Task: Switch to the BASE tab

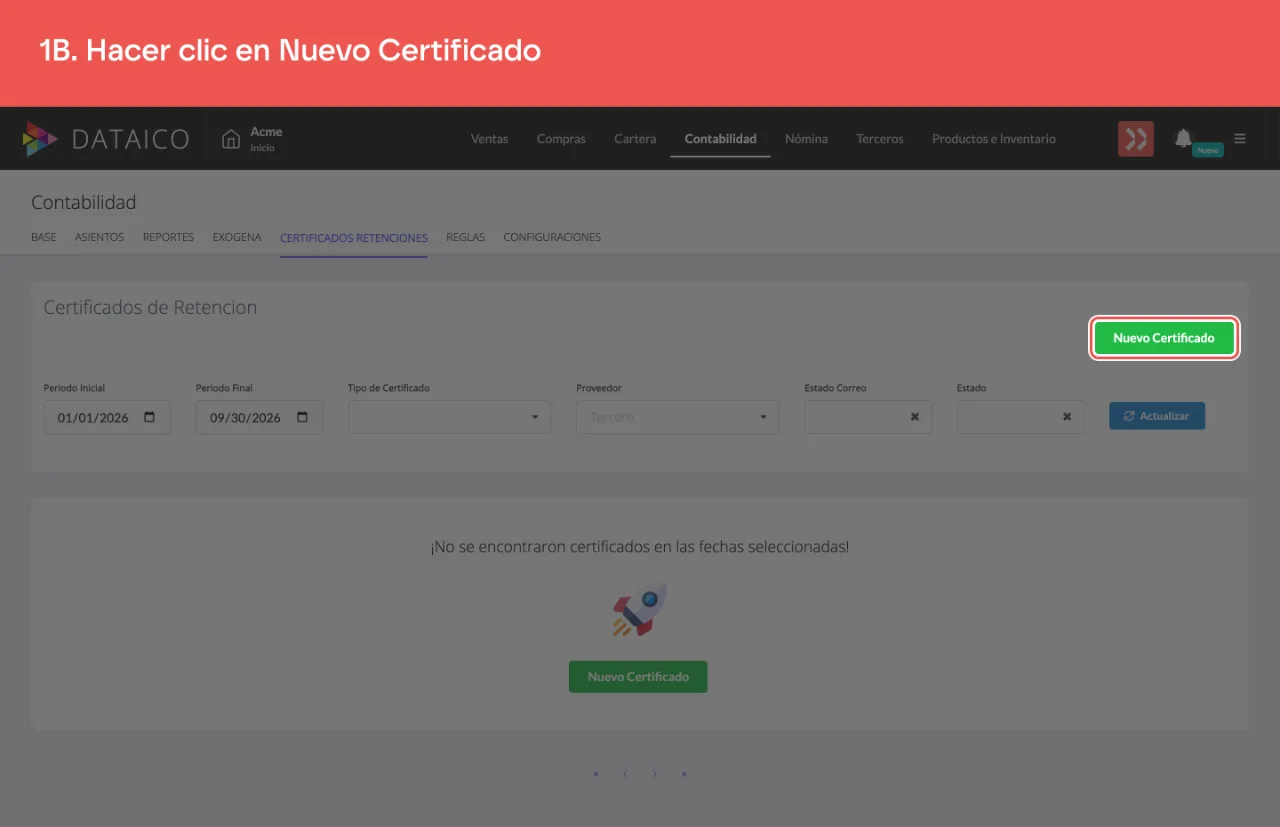Action: point(44,238)
